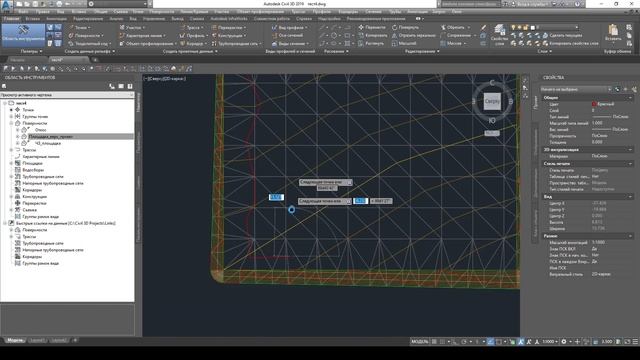Expand the Группы точек tree node
The height and width of the screenshot is (360, 640).
click(x=11, y=117)
